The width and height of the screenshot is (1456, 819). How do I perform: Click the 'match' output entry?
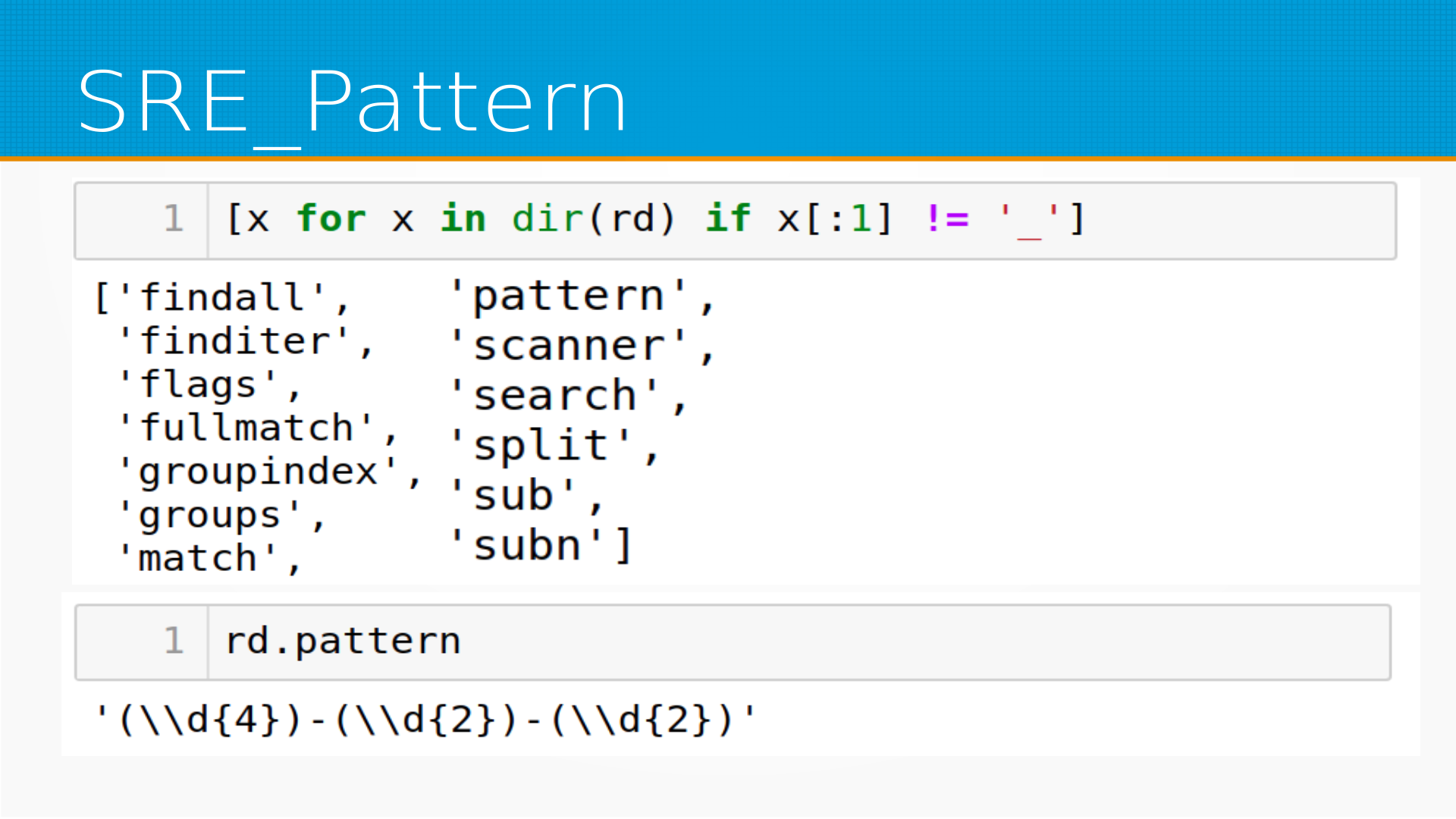pyautogui.click(x=199, y=559)
